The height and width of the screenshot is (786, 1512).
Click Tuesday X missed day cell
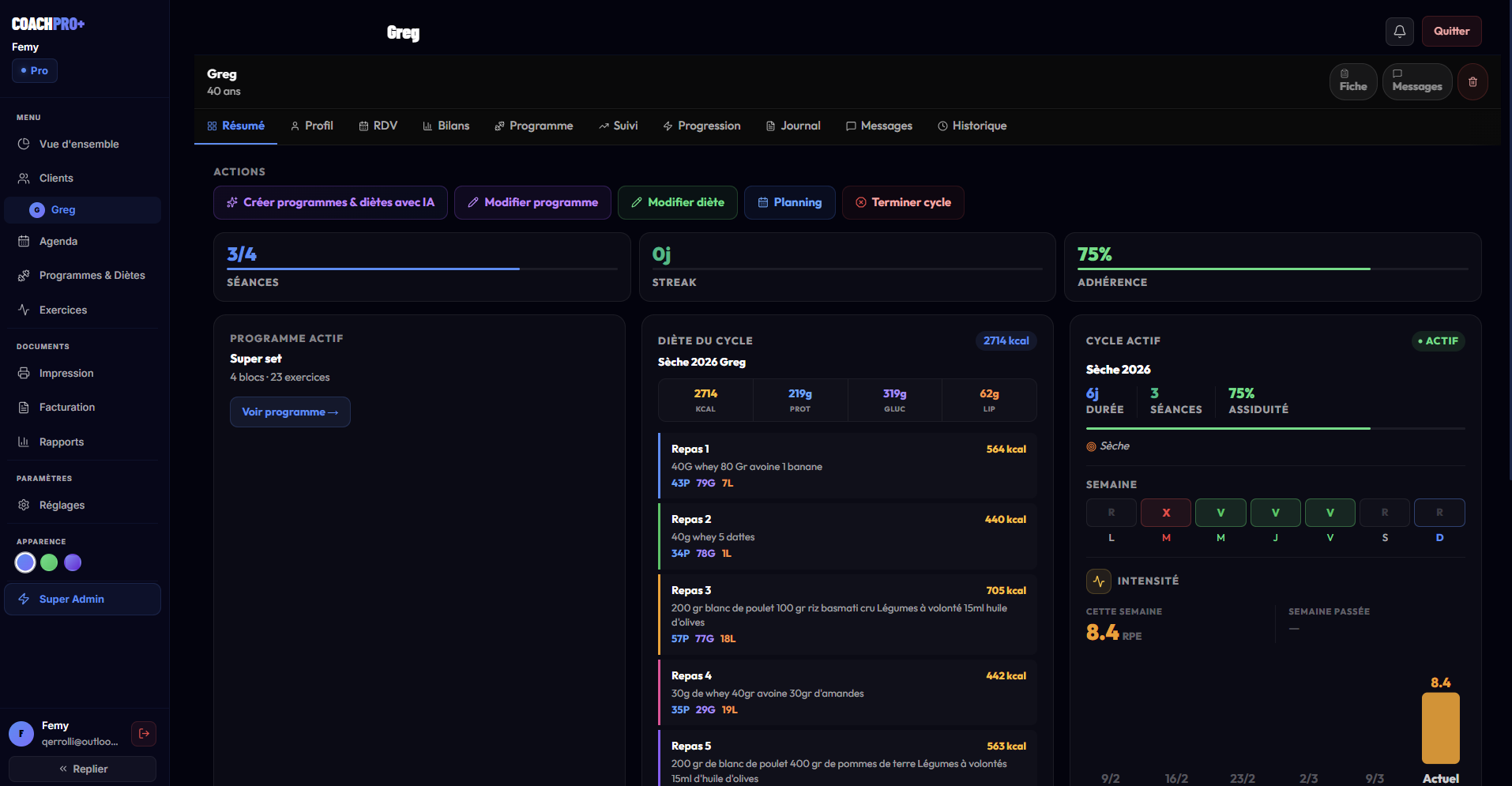[1166, 513]
